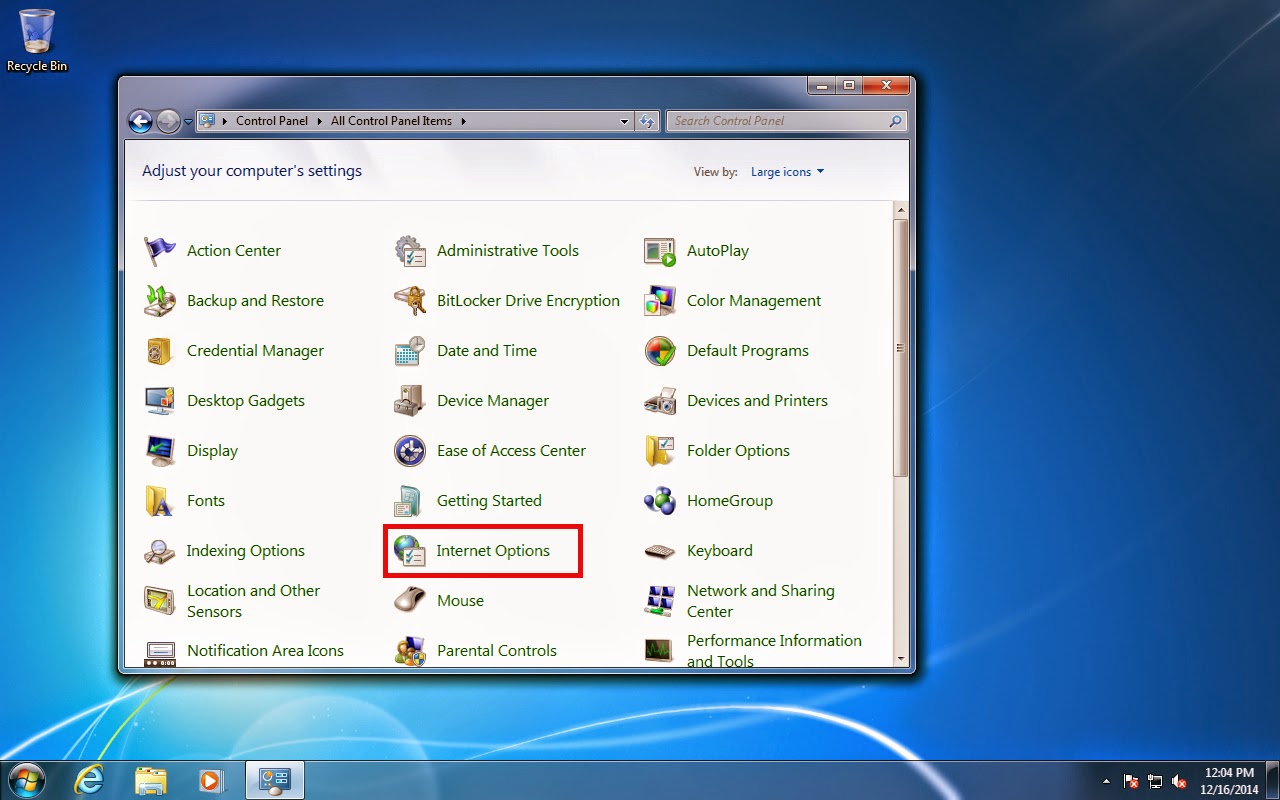Click the Credential Manager safe icon
This screenshot has height=800, width=1280.
coord(160,351)
